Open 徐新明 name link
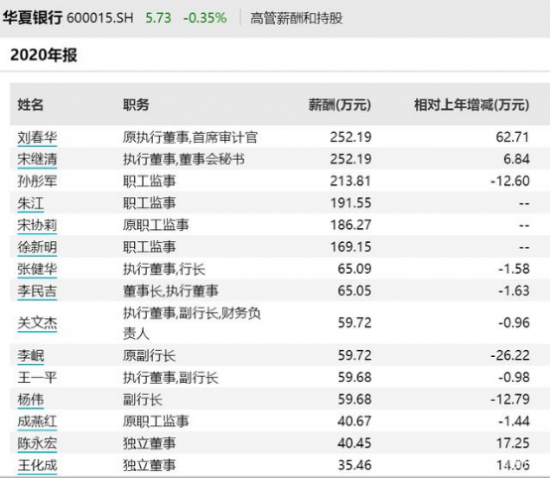Viewport: 550px width, 478px height. click(37, 247)
